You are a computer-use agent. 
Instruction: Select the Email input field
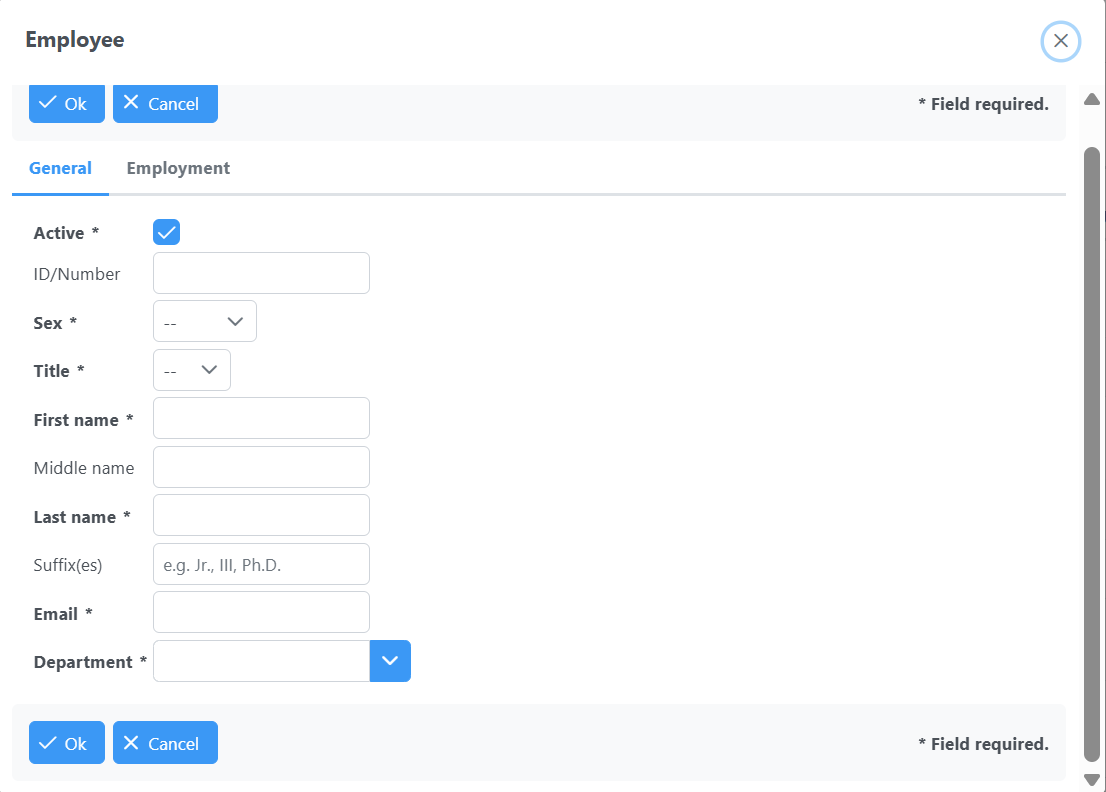pyautogui.click(x=261, y=613)
